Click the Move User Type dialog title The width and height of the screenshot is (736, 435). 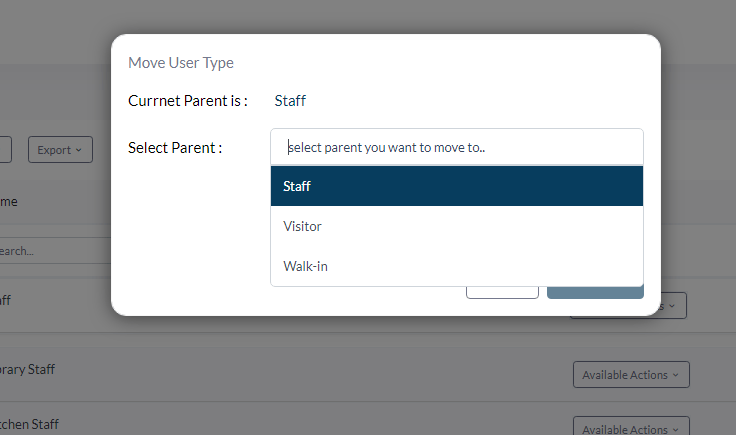[x=181, y=62]
